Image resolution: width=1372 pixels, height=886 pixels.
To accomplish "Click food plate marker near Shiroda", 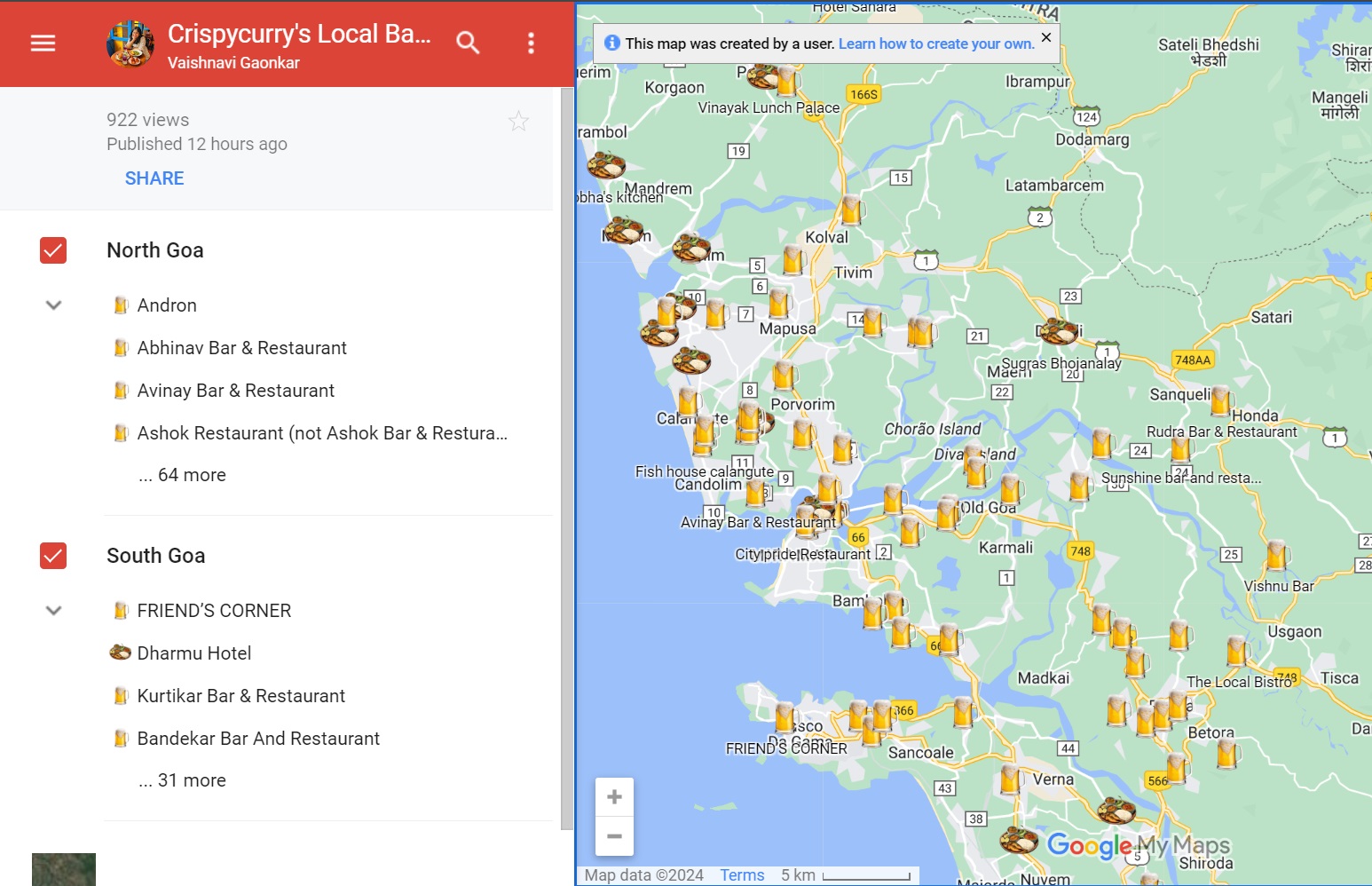I will [1116, 811].
